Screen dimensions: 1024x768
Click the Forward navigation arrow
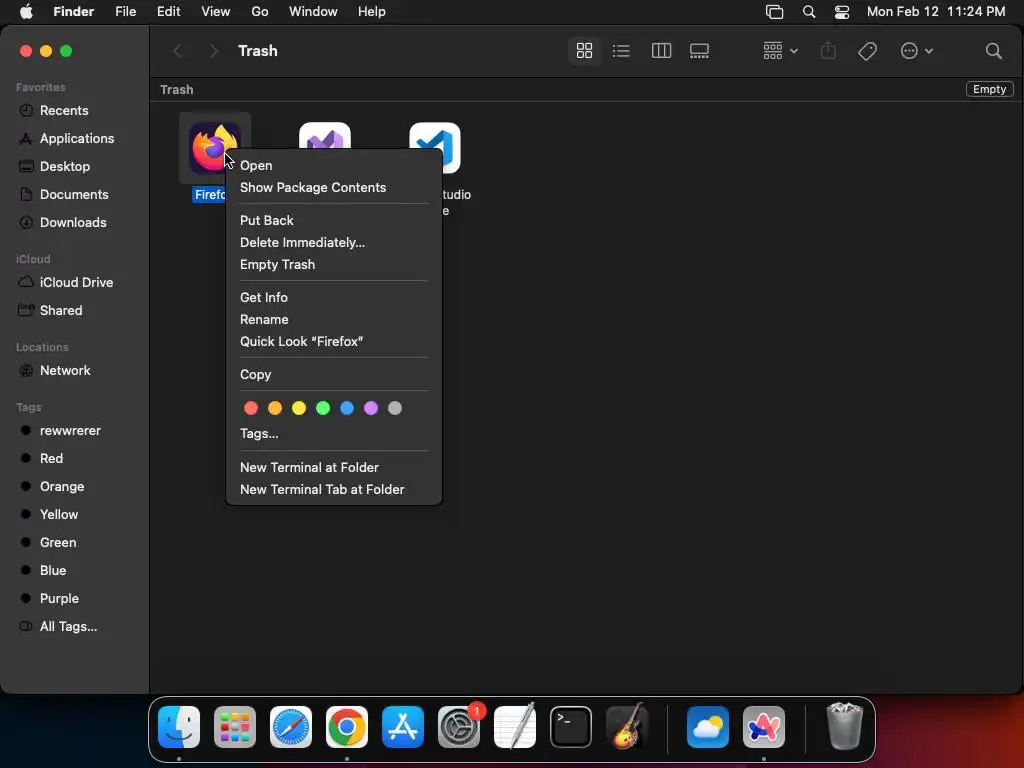(213, 51)
